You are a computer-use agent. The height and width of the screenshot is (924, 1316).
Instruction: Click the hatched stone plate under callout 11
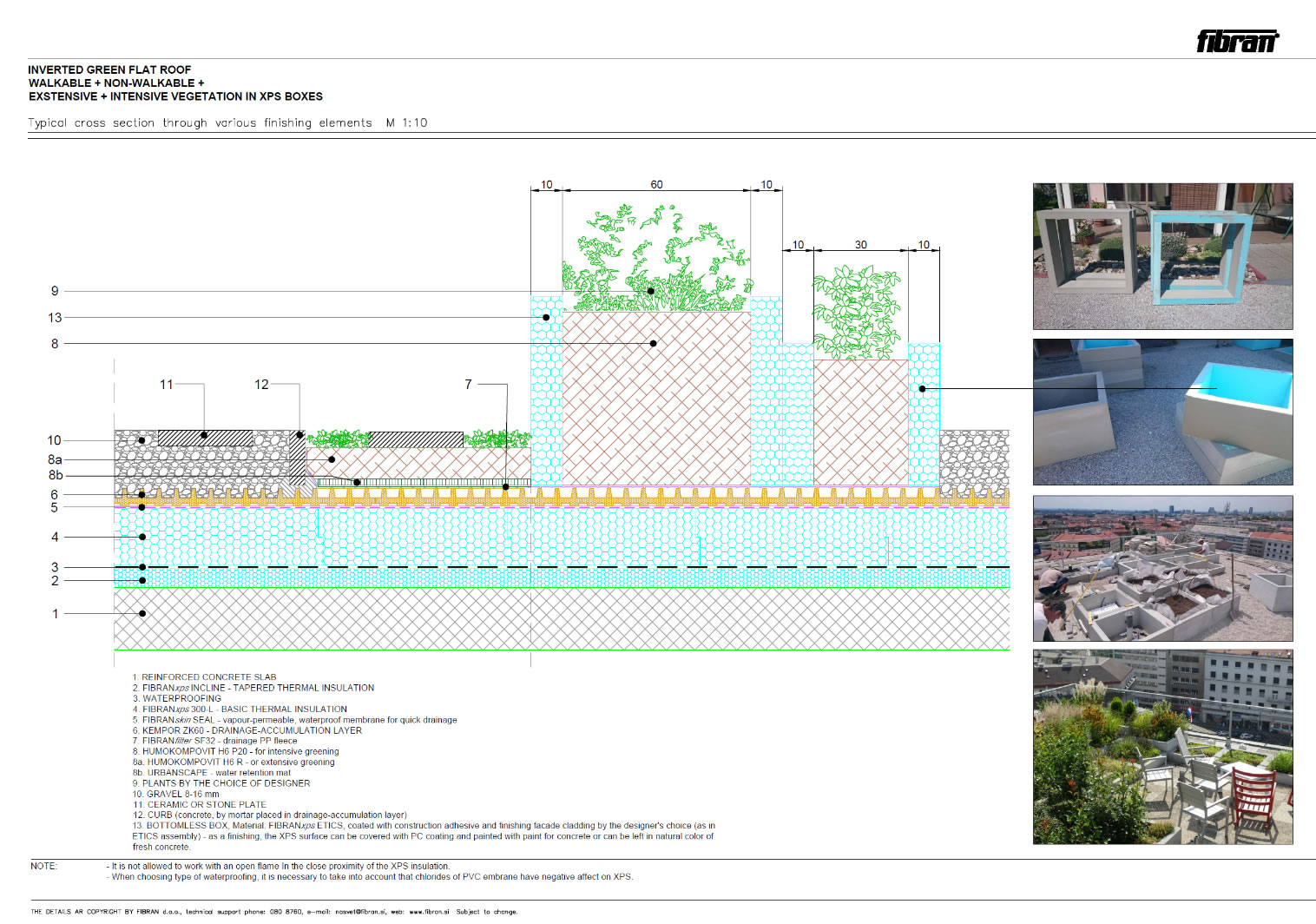click(206, 438)
